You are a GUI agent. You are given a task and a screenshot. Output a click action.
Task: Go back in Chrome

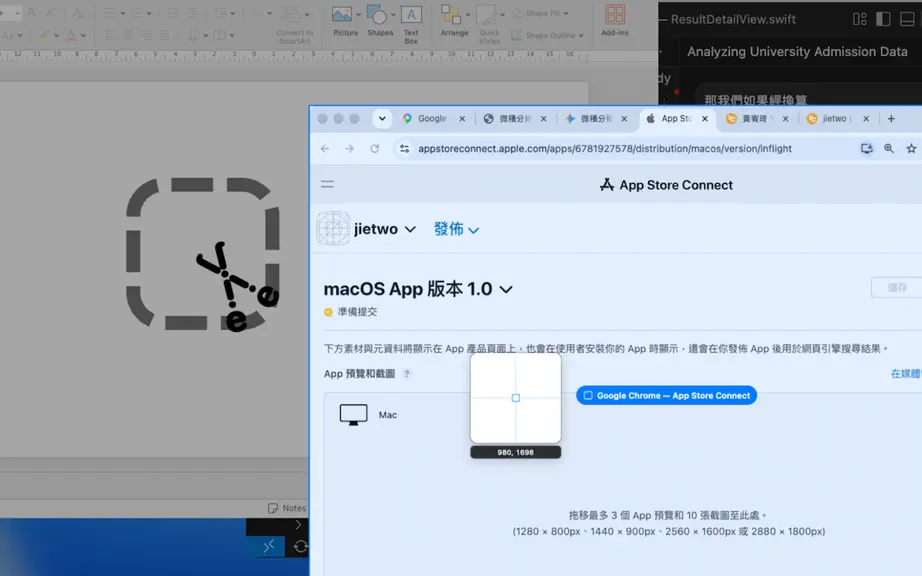pos(325,149)
